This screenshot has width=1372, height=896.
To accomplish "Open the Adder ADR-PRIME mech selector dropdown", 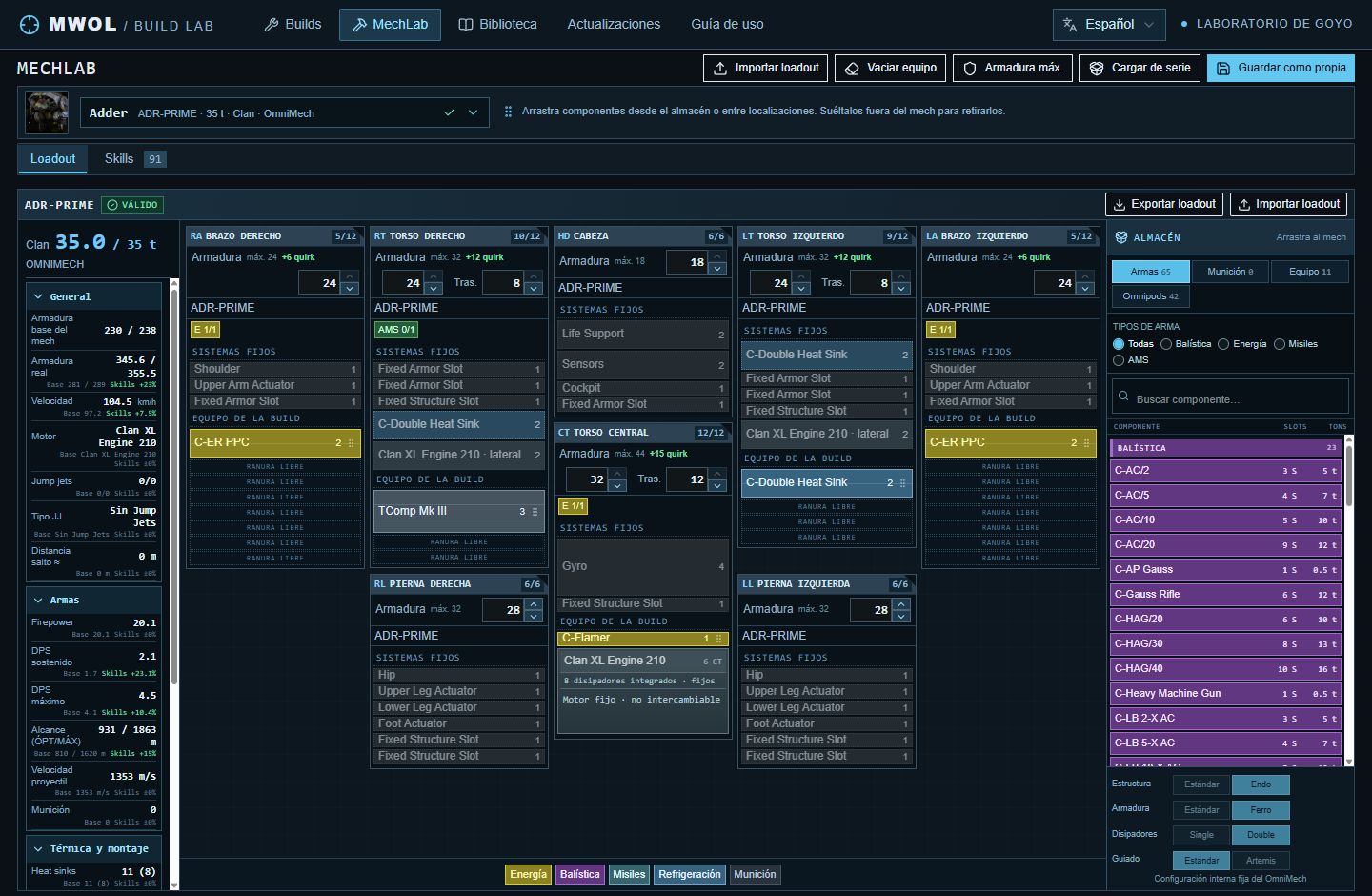I will 284,112.
